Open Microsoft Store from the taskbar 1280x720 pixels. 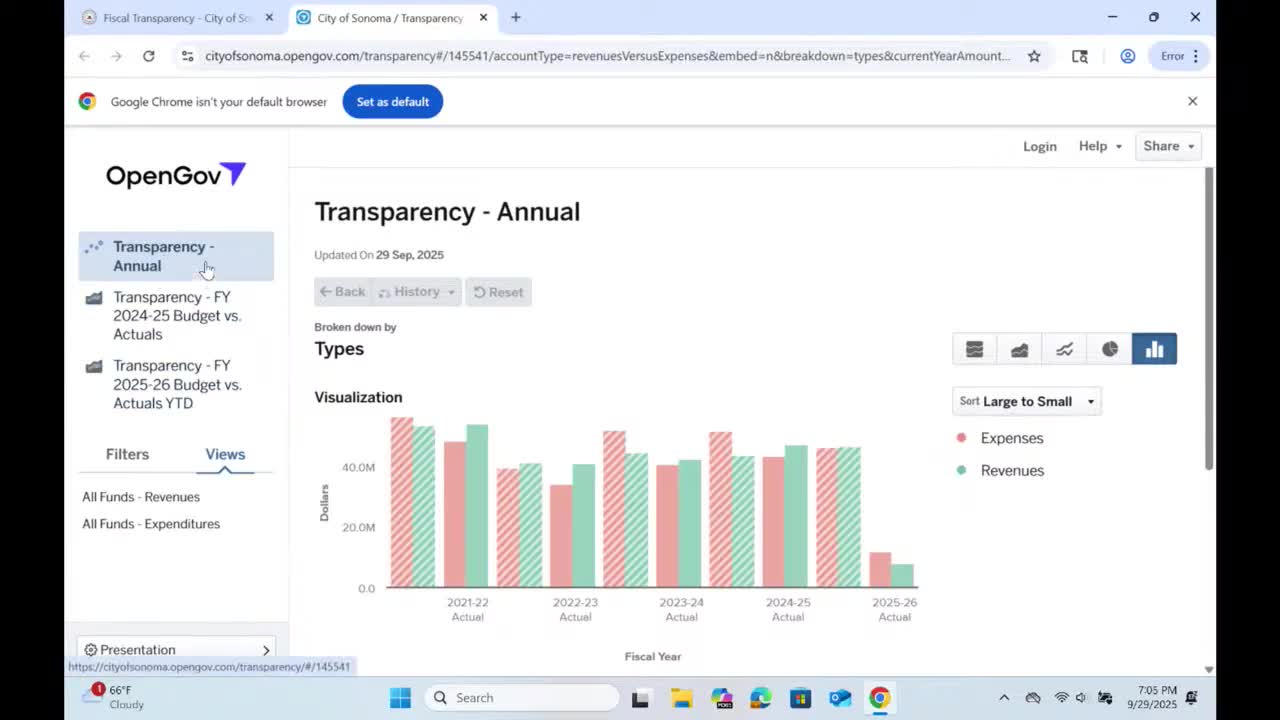point(800,698)
